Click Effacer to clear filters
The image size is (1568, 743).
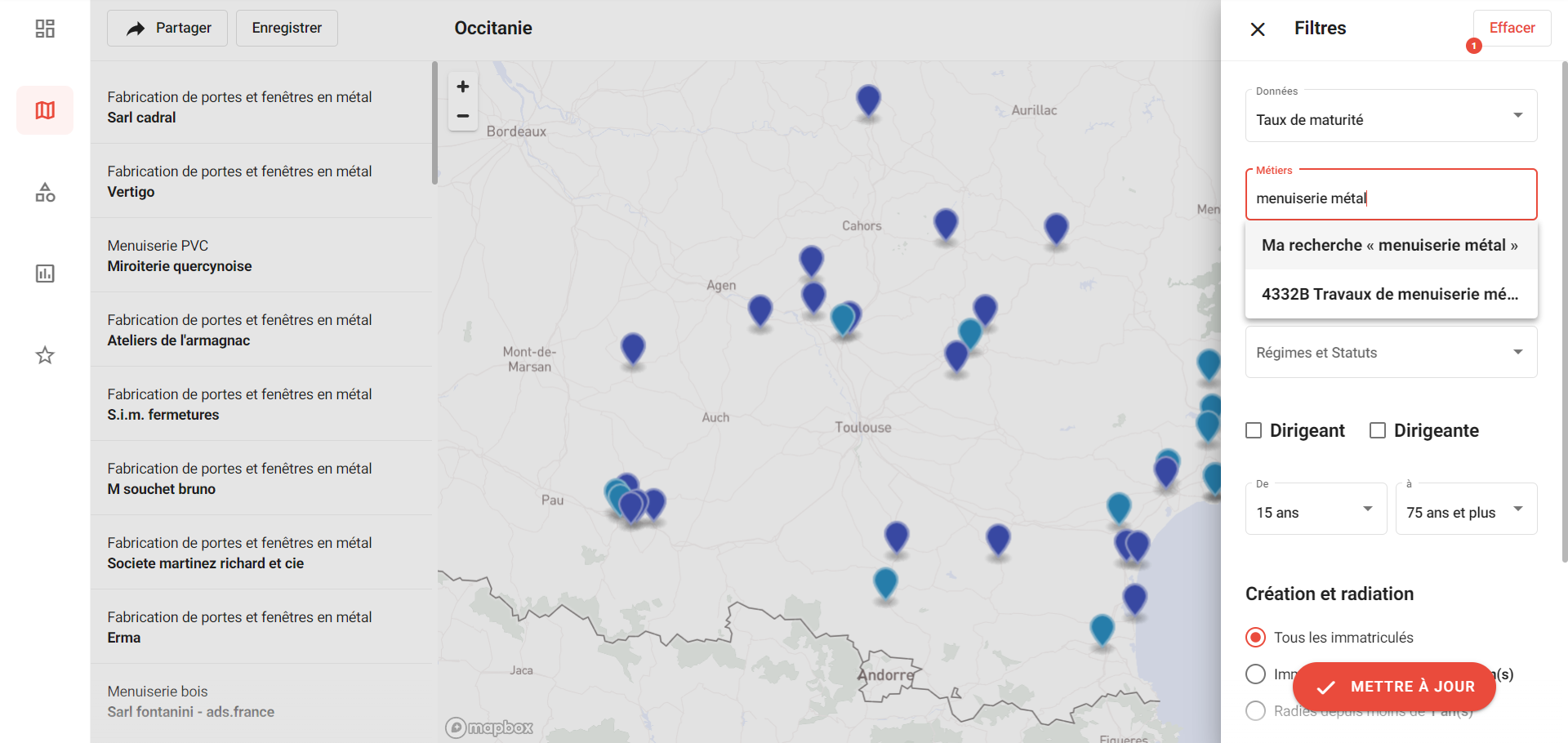tap(1512, 28)
